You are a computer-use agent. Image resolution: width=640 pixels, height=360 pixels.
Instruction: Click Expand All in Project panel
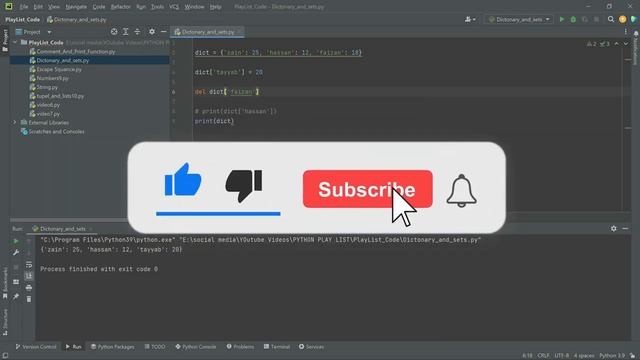[x=126, y=31]
